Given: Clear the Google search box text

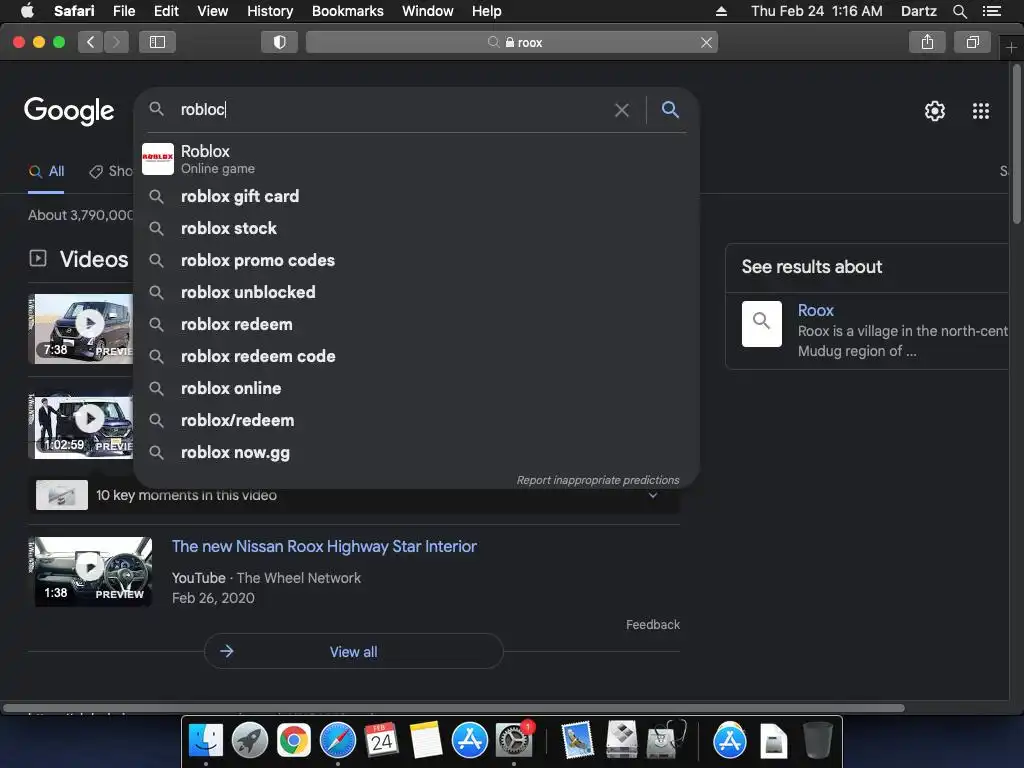Looking at the screenshot, I should coord(622,110).
